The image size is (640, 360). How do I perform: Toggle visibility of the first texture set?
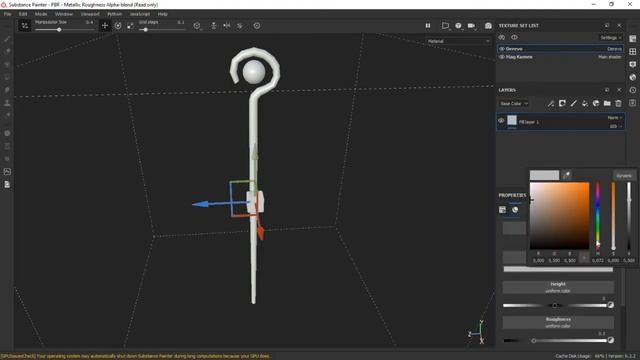pos(502,49)
